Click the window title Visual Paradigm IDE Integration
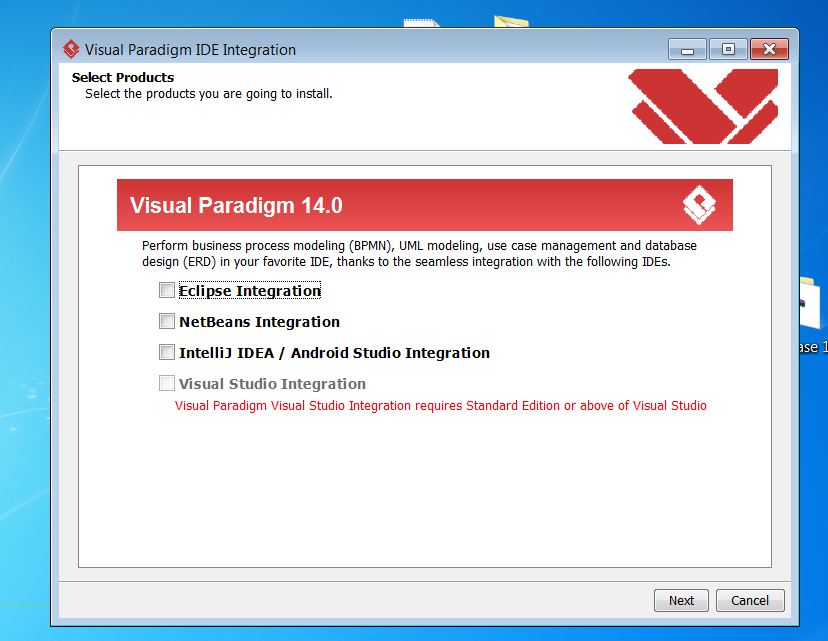This screenshot has height=641, width=828. 190,50
